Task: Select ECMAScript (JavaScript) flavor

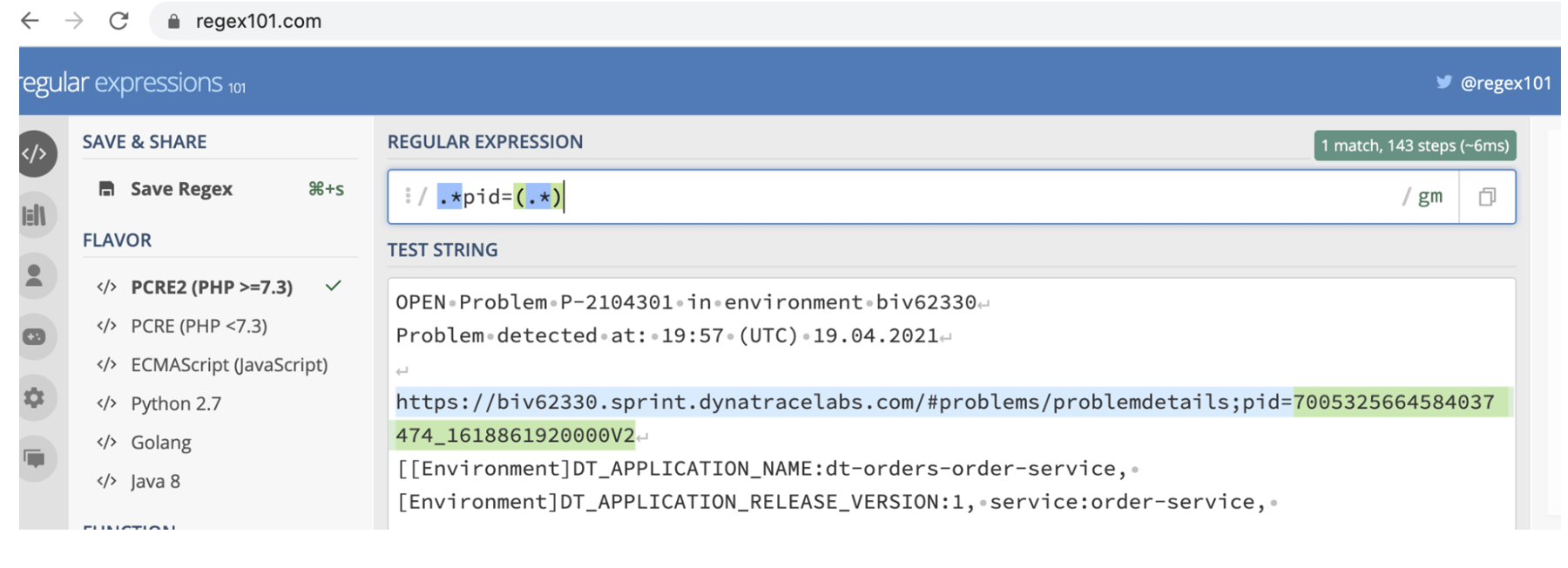Action: point(229,365)
